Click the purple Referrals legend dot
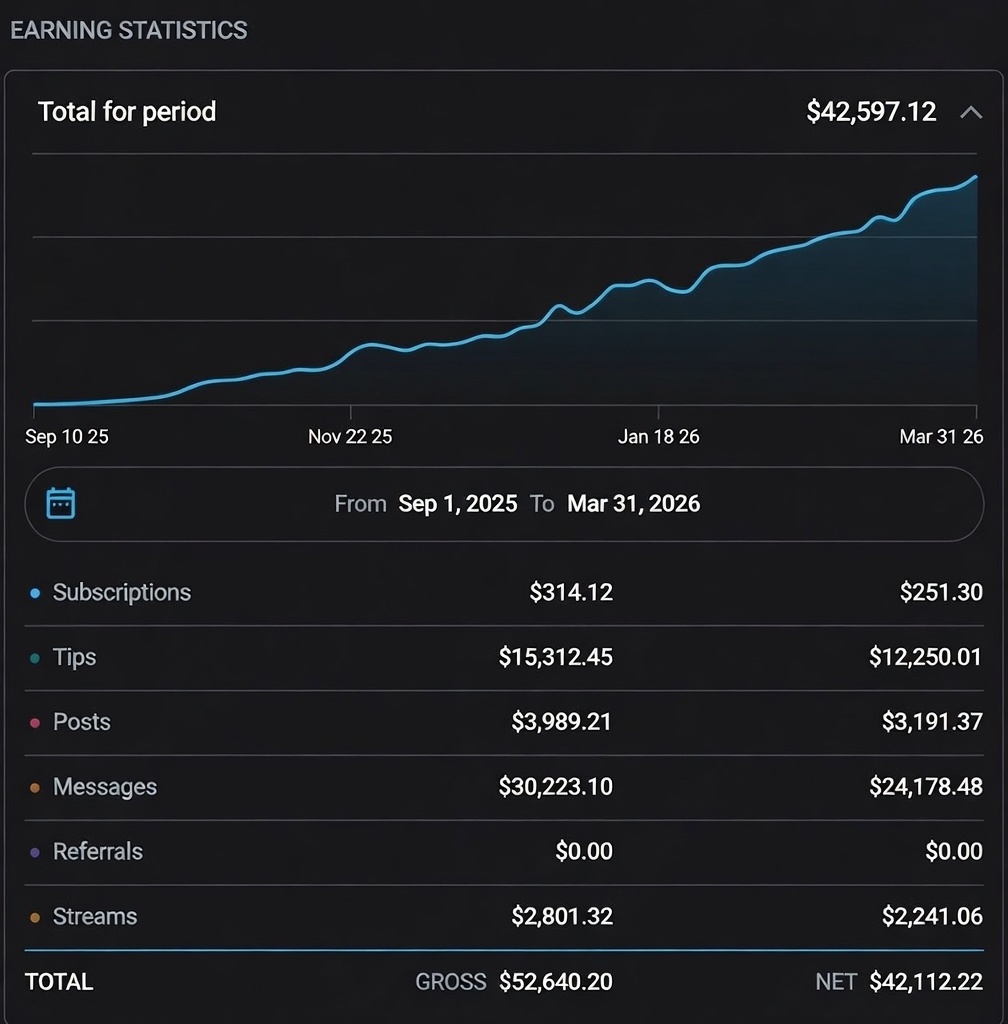 coord(35,853)
